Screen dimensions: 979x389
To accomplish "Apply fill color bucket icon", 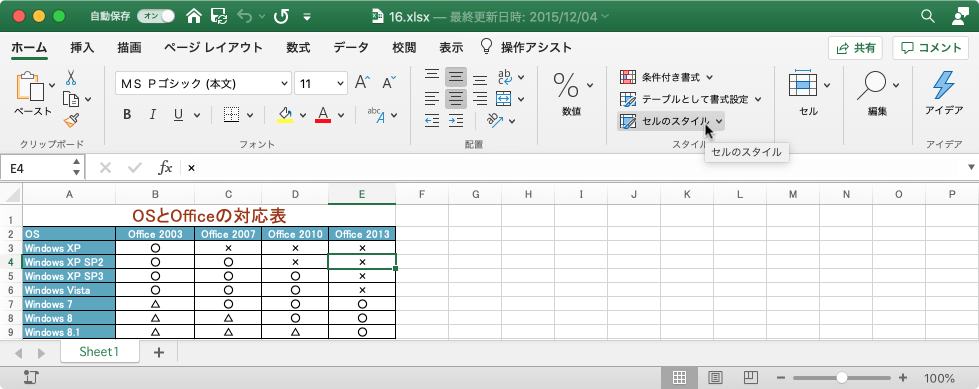I will pos(285,115).
